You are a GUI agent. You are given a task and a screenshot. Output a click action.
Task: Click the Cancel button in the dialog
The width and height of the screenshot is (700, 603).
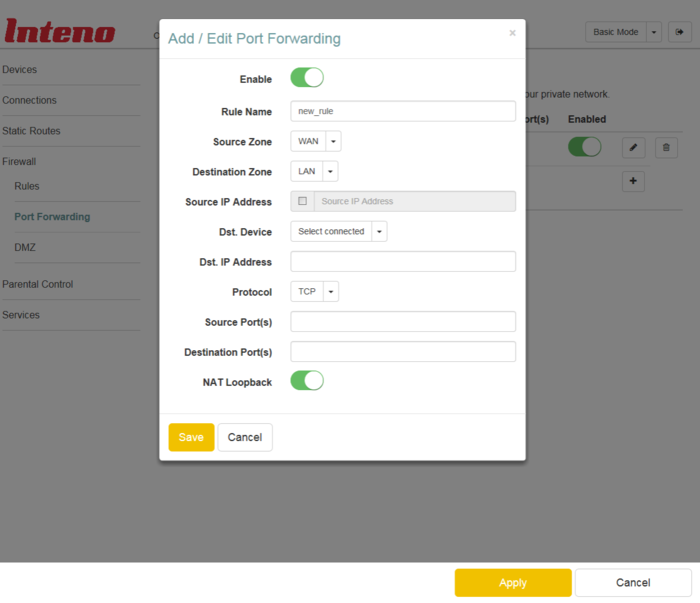pos(245,437)
